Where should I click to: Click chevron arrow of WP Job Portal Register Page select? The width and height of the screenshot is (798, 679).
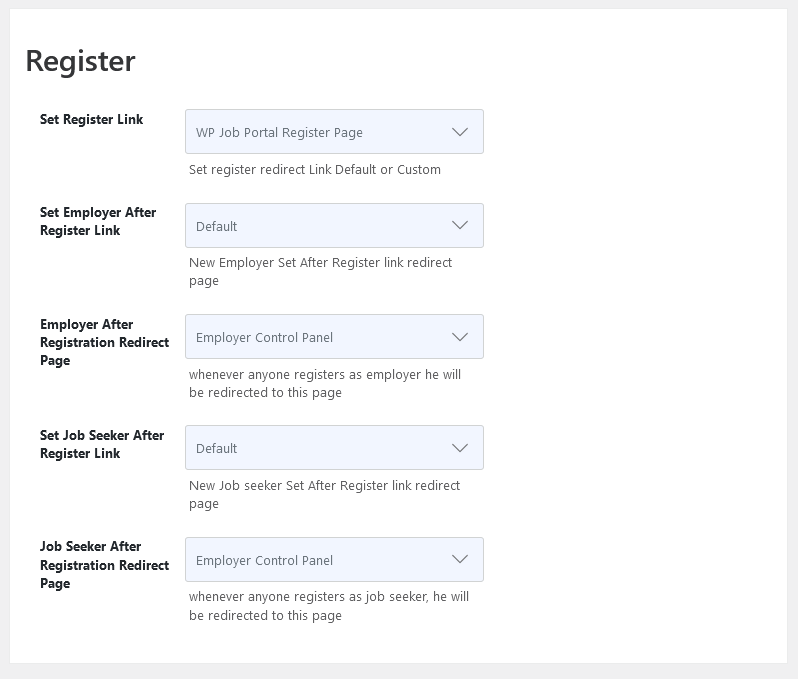click(x=460, y=132)
